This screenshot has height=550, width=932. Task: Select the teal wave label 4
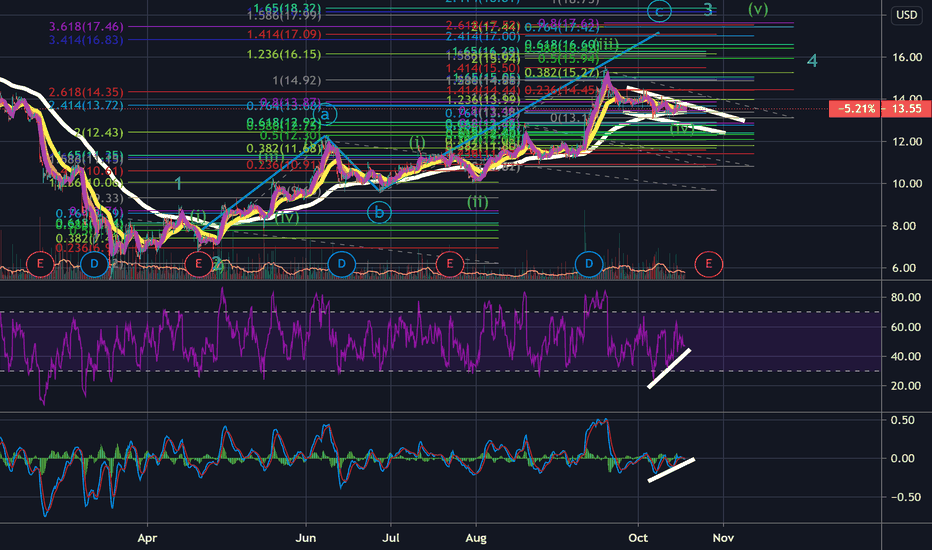(x=812, y=61)
